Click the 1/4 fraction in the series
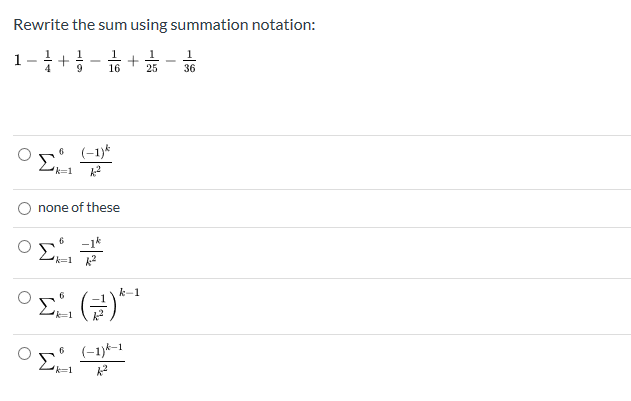This screenshot has height=401, width=631. pyautogui.click(x=47, y=61)
